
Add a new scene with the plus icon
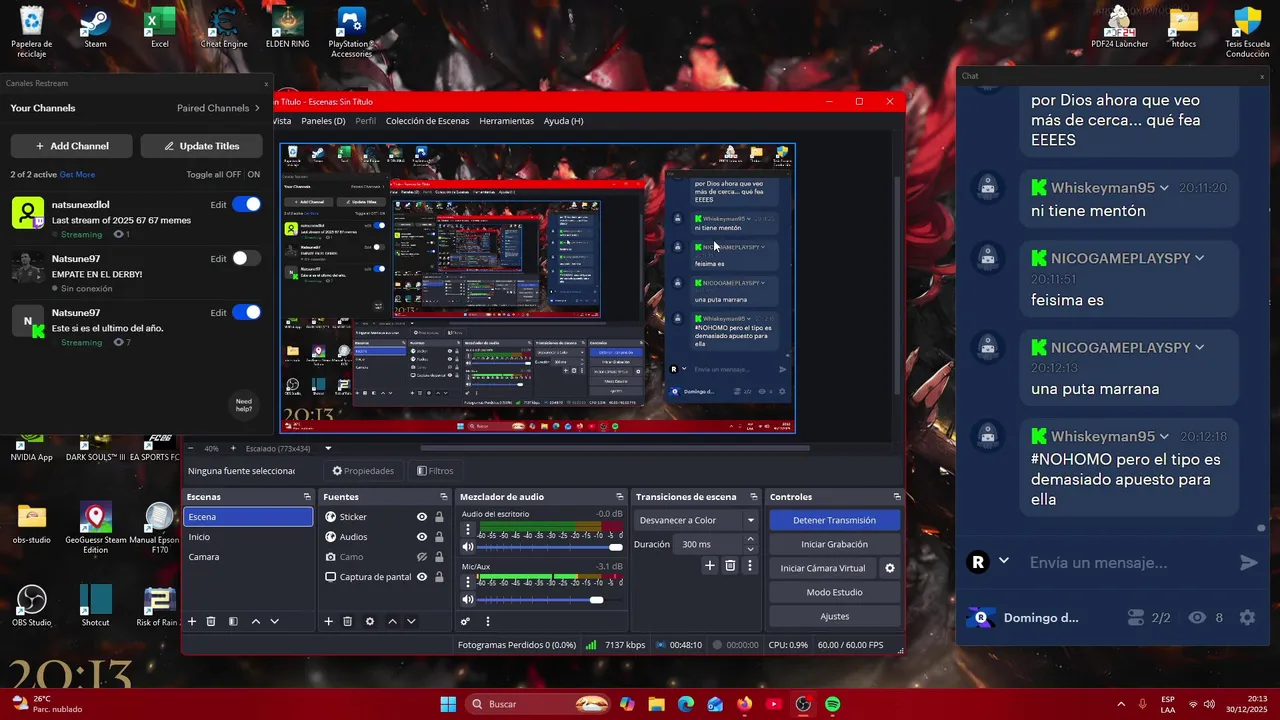pyautogui.click(x=192, y=621)
